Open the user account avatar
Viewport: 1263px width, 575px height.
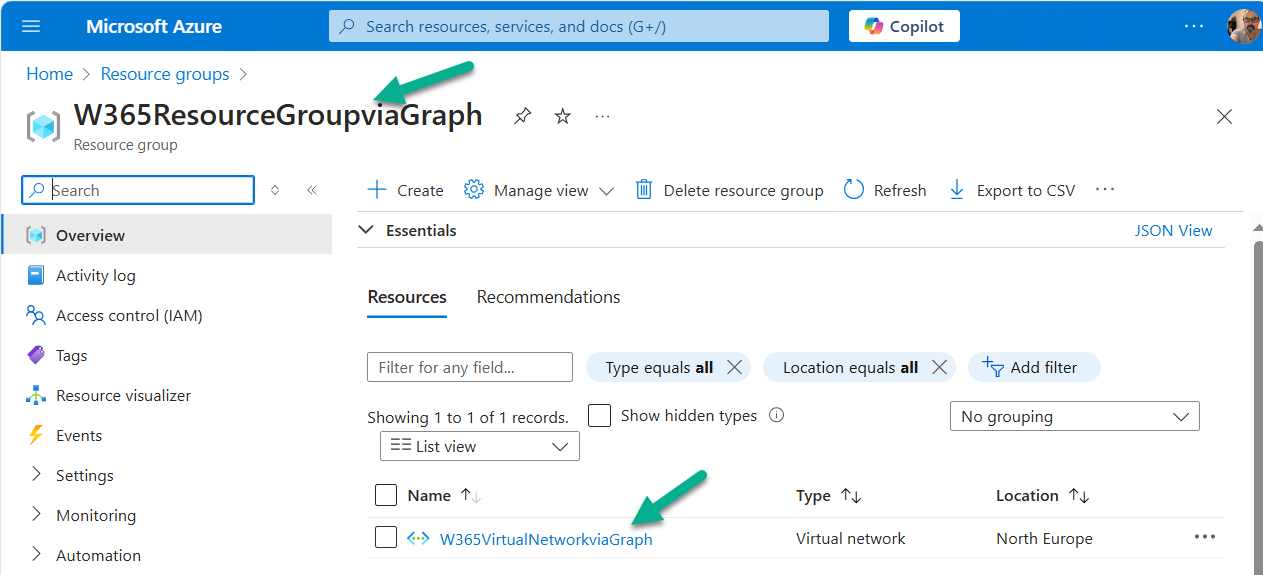tap(1244, 26)
